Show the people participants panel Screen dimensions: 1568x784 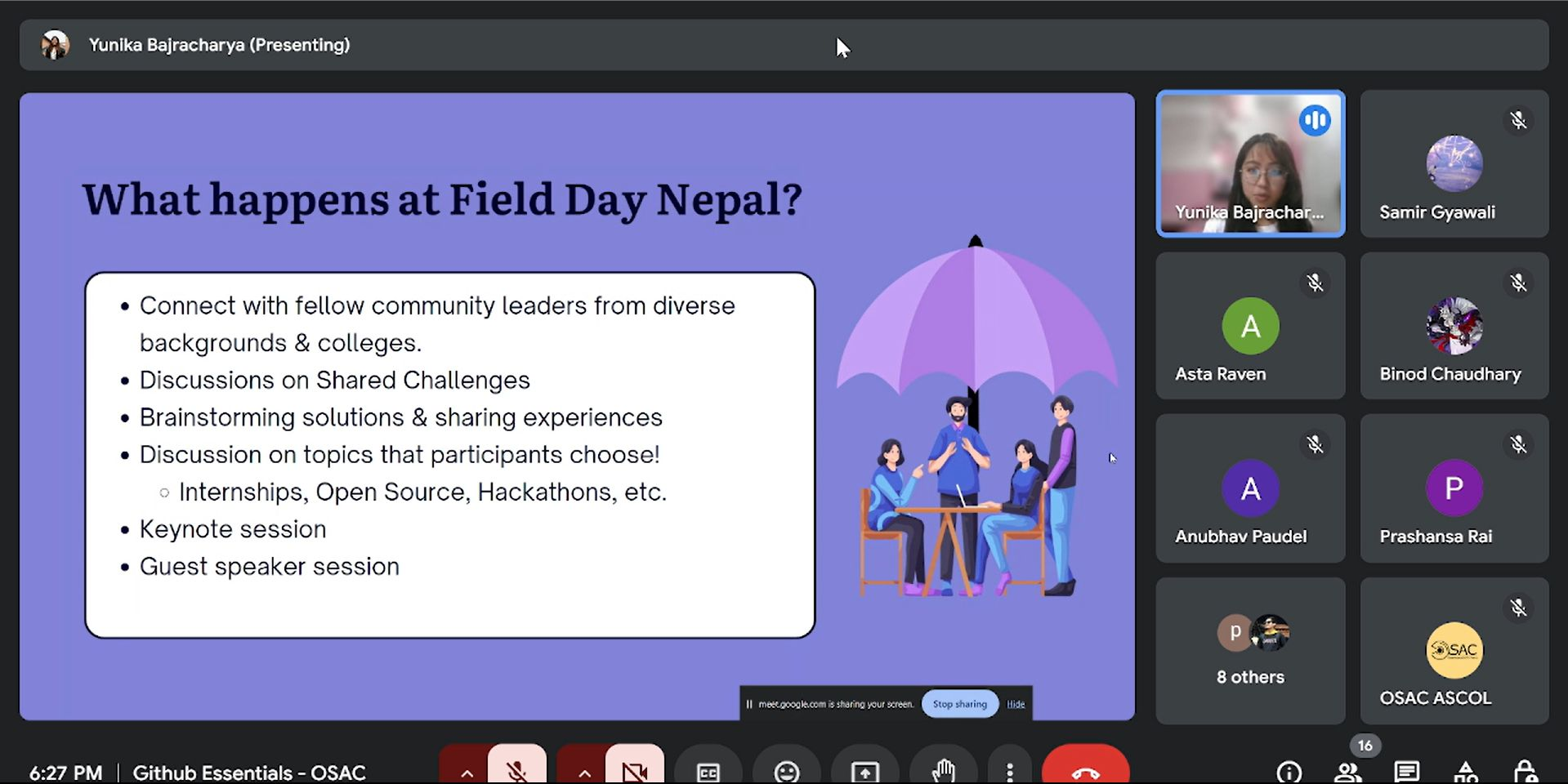click(x=1347, y=771)
